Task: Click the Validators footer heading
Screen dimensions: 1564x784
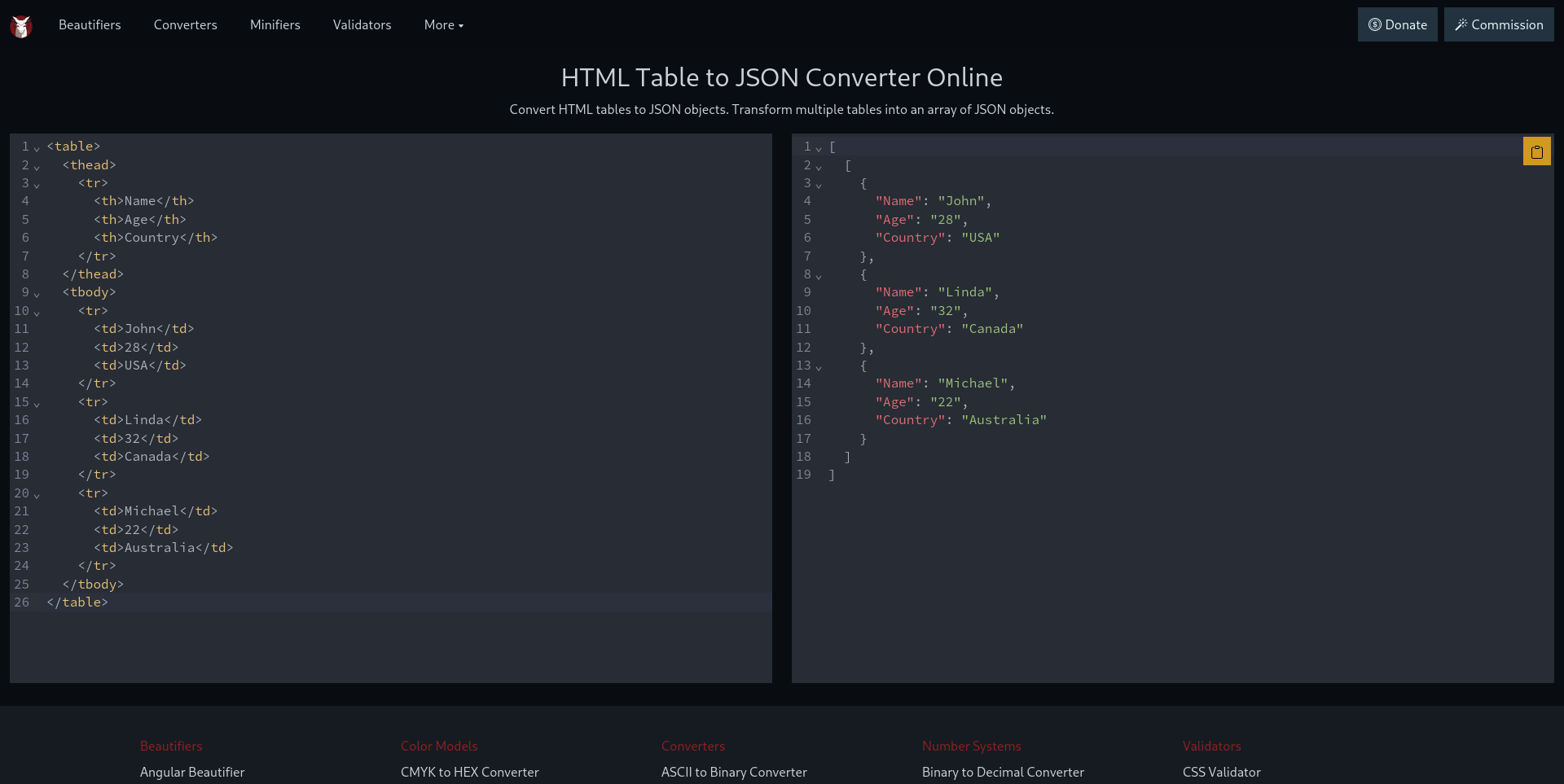Action: pos(1212,746)
